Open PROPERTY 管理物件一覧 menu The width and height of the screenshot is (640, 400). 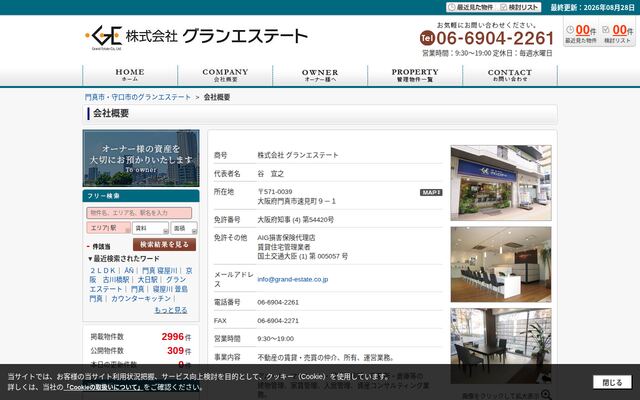click(415, 75)
